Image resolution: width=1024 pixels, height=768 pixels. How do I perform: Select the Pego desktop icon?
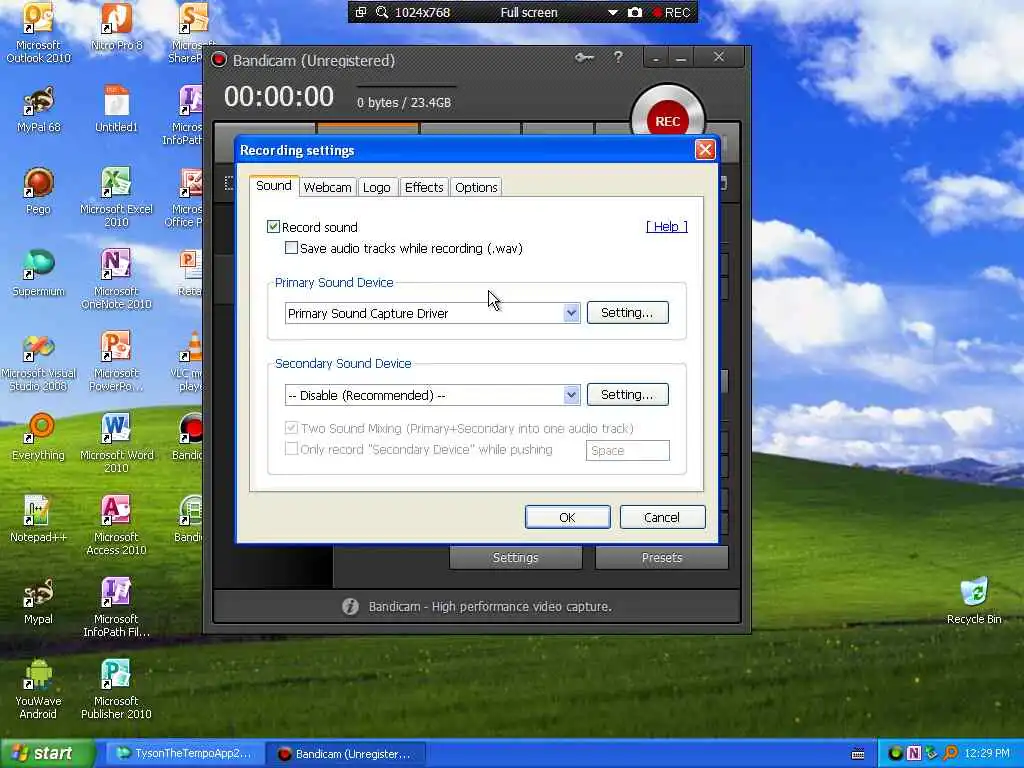click(38, 191)
